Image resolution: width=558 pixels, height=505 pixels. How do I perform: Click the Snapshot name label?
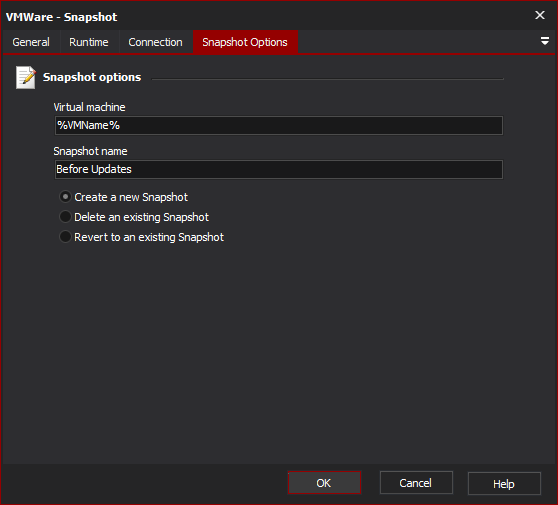pos(90,151)
